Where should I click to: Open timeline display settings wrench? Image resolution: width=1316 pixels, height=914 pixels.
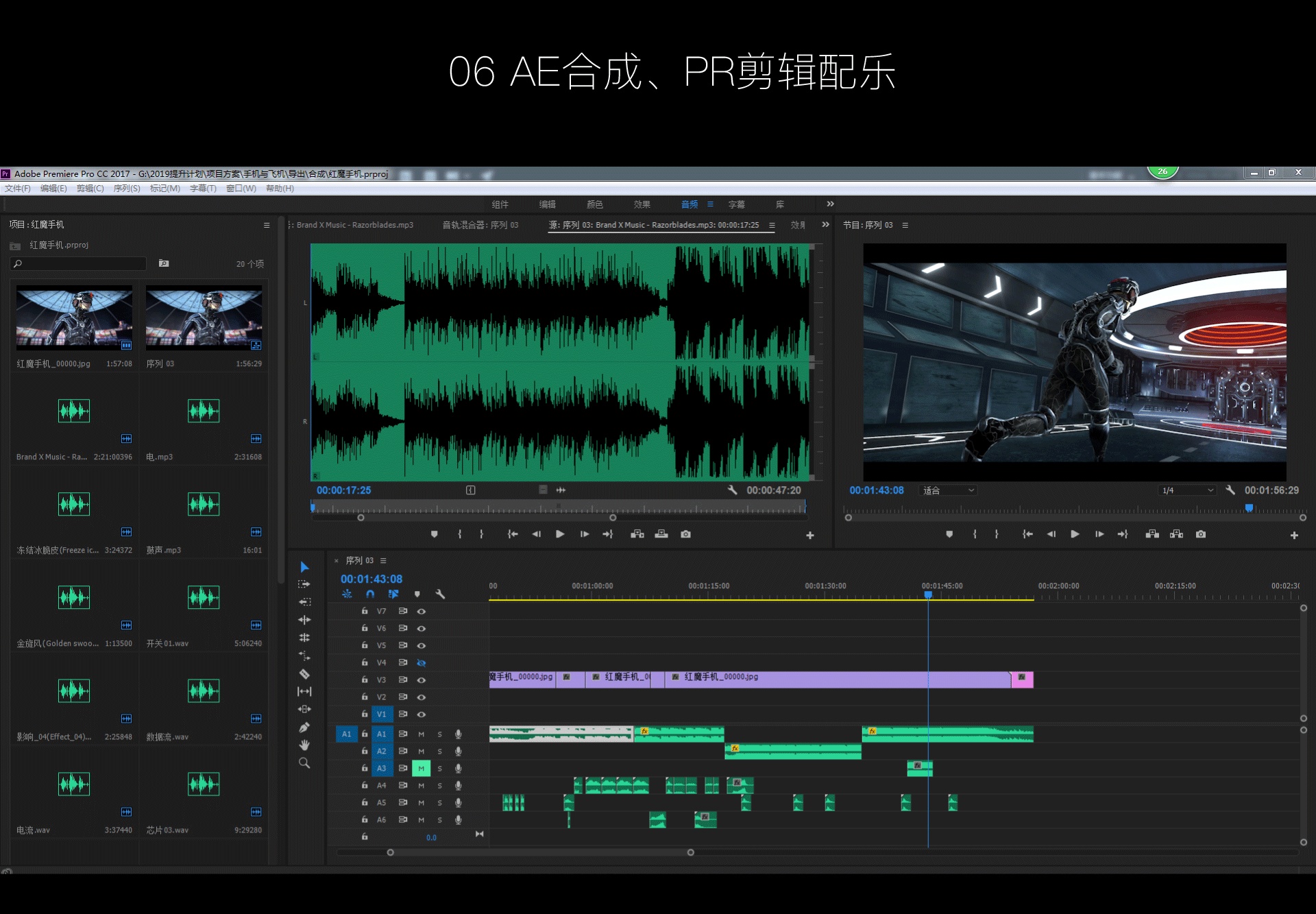[x=440, y=594]
